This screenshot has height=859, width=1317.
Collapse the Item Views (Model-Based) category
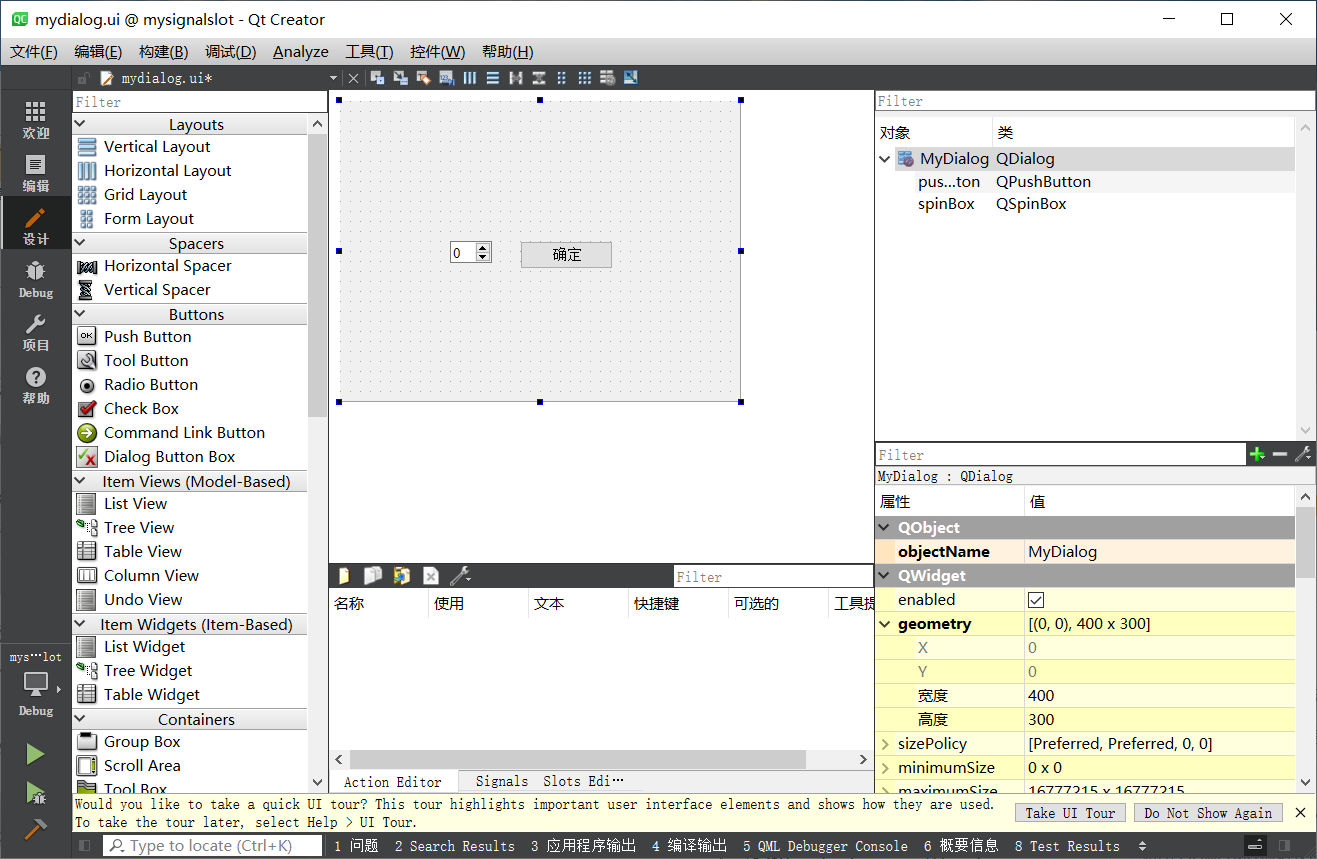[82, 482]
